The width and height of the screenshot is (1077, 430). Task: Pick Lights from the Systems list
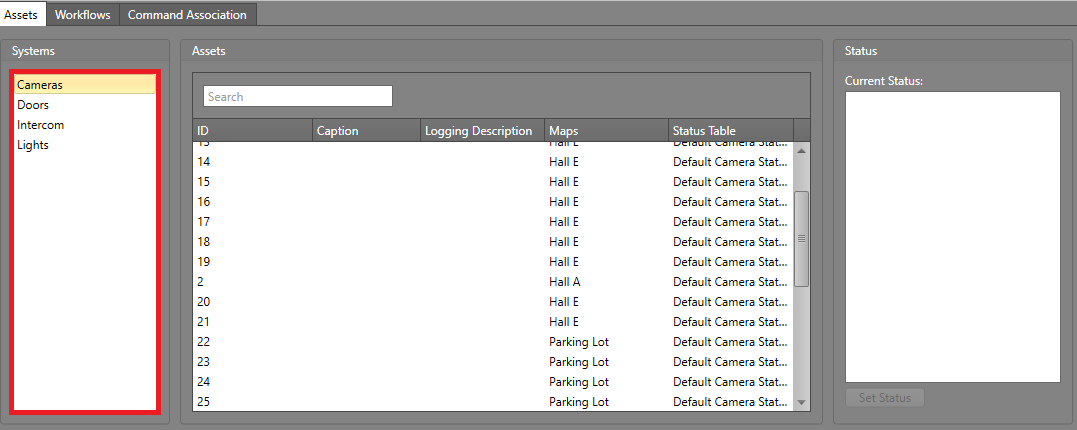tap(33, 145)
